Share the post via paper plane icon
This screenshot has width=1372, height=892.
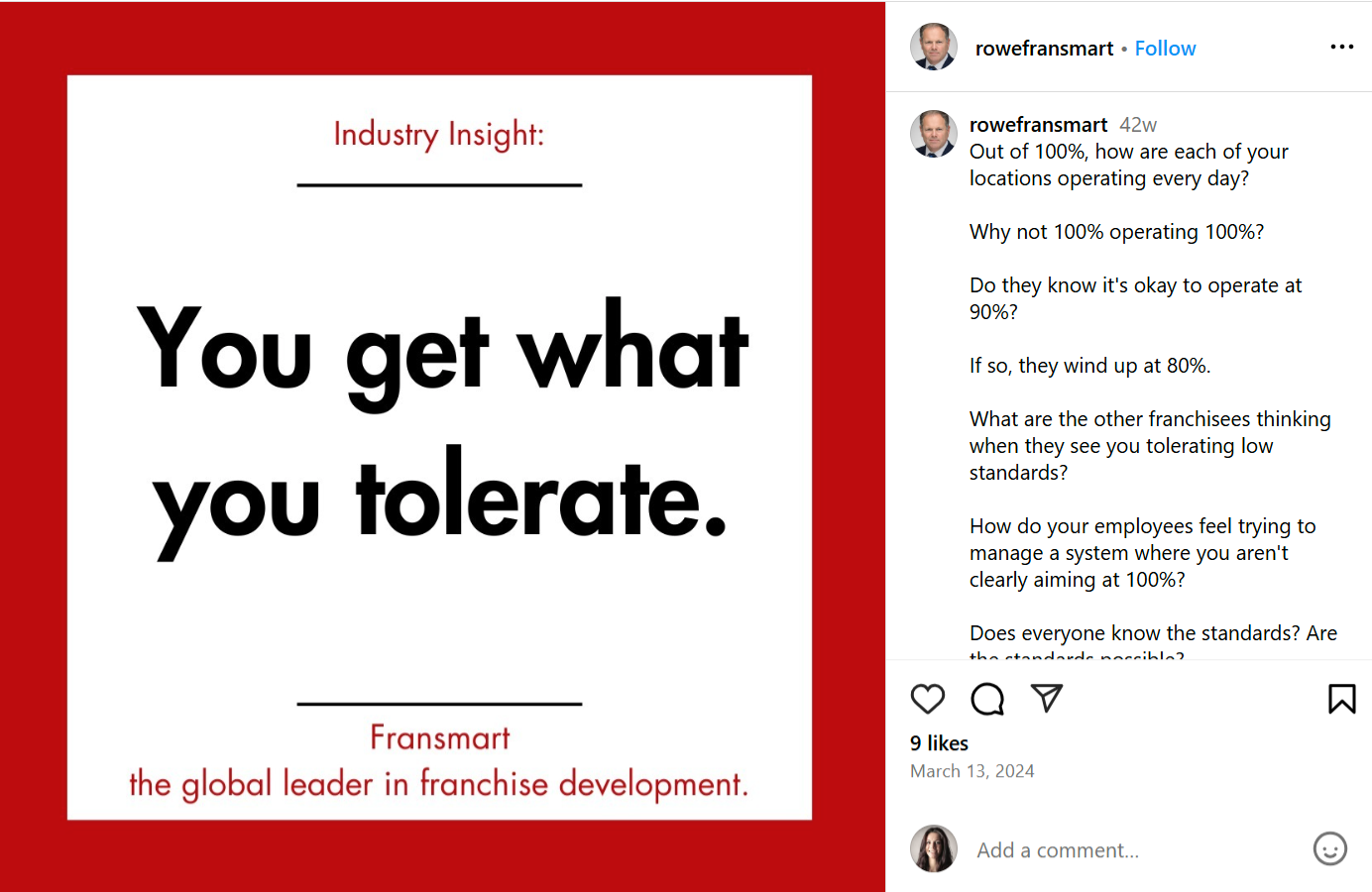pyautogui.click(x=1047, y=698)
